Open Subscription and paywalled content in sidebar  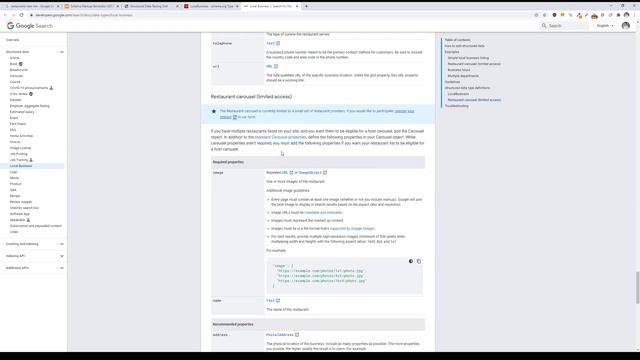pyautogui.click(x=36, y=226)
